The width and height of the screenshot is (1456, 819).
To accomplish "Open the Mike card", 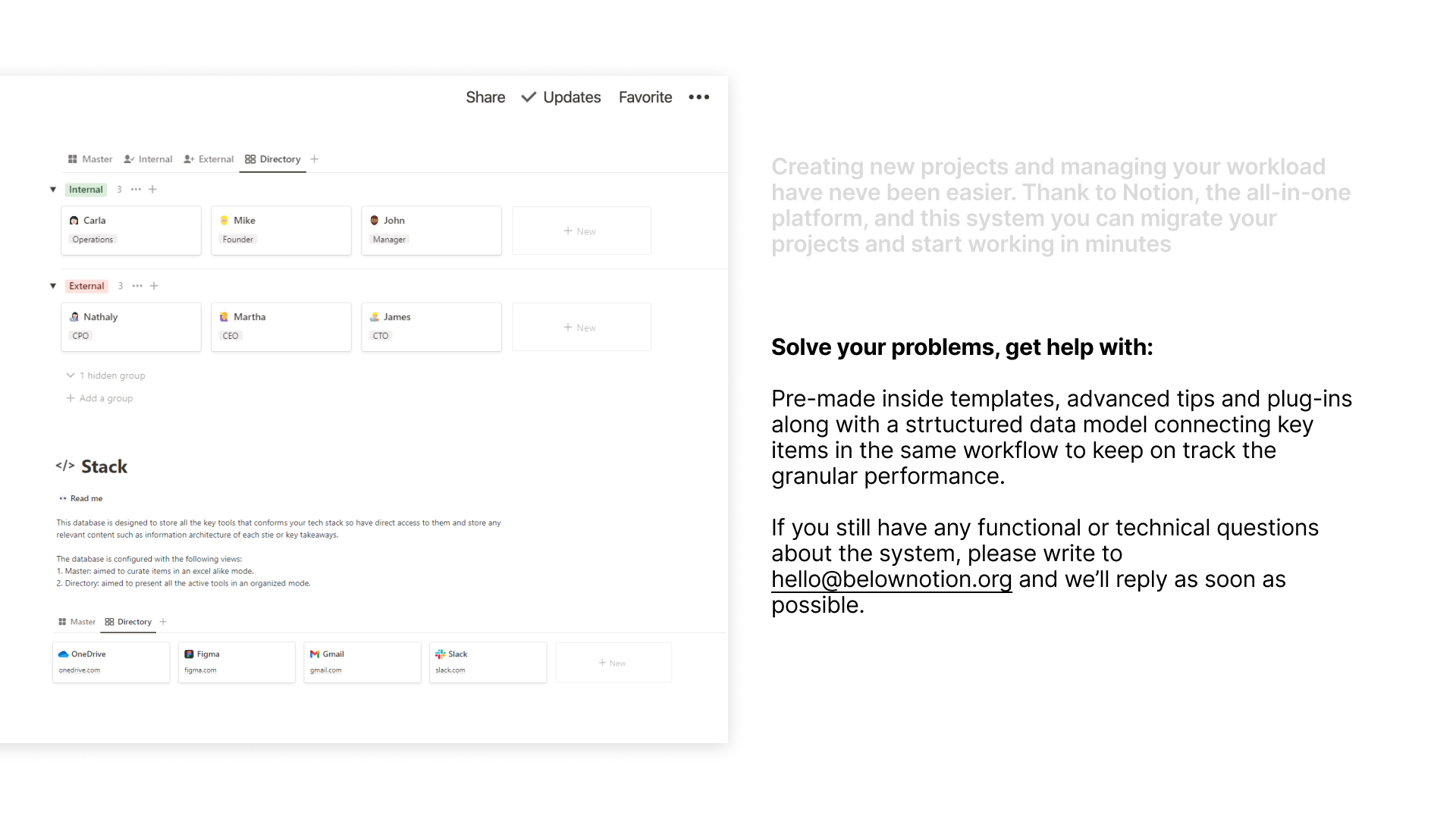I will click(x=281, y=231).
